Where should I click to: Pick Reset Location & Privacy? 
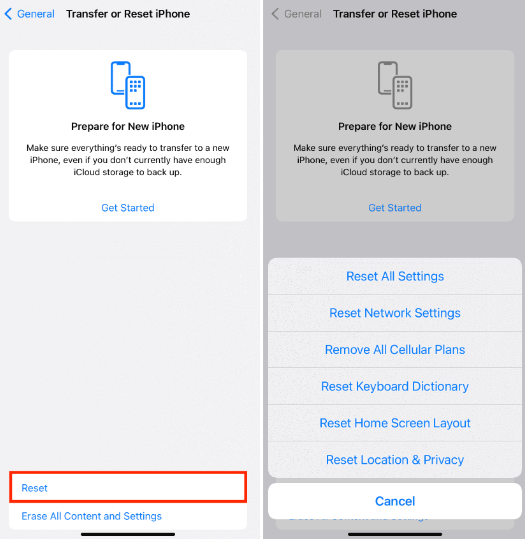pos(395,460)
